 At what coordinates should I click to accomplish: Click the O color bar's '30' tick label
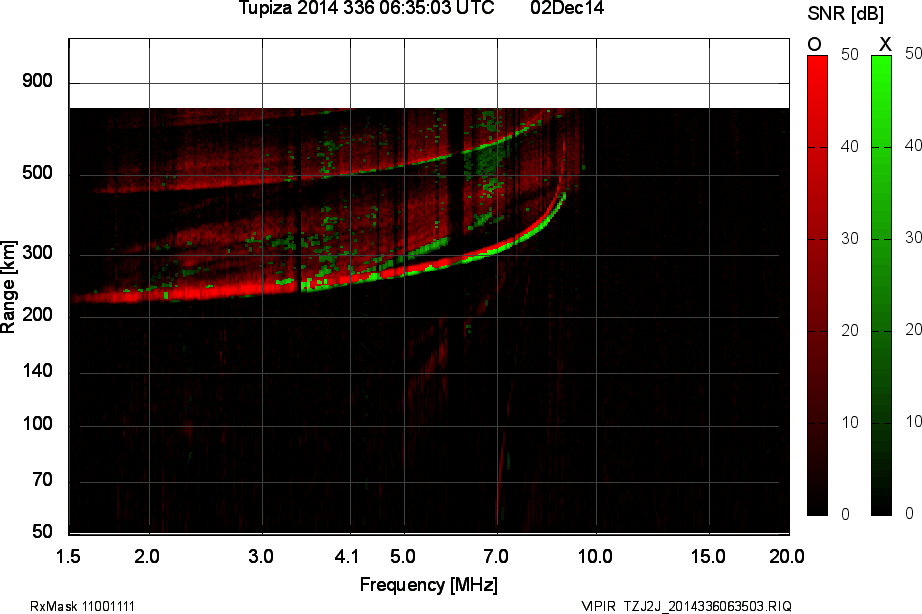(850, 239)
